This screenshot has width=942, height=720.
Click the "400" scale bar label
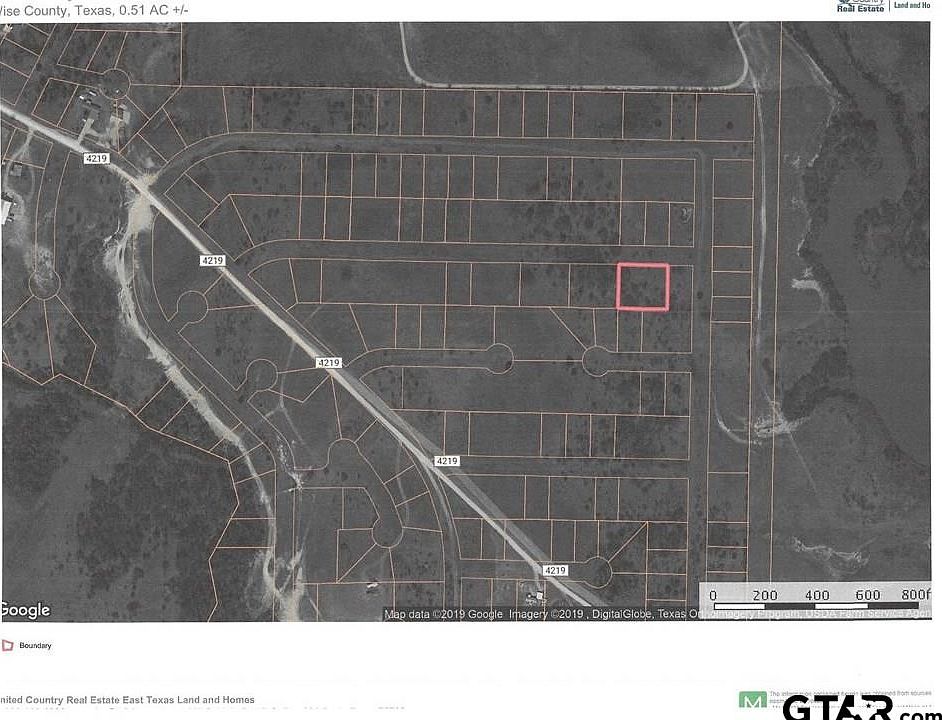[x=817, y=595]
